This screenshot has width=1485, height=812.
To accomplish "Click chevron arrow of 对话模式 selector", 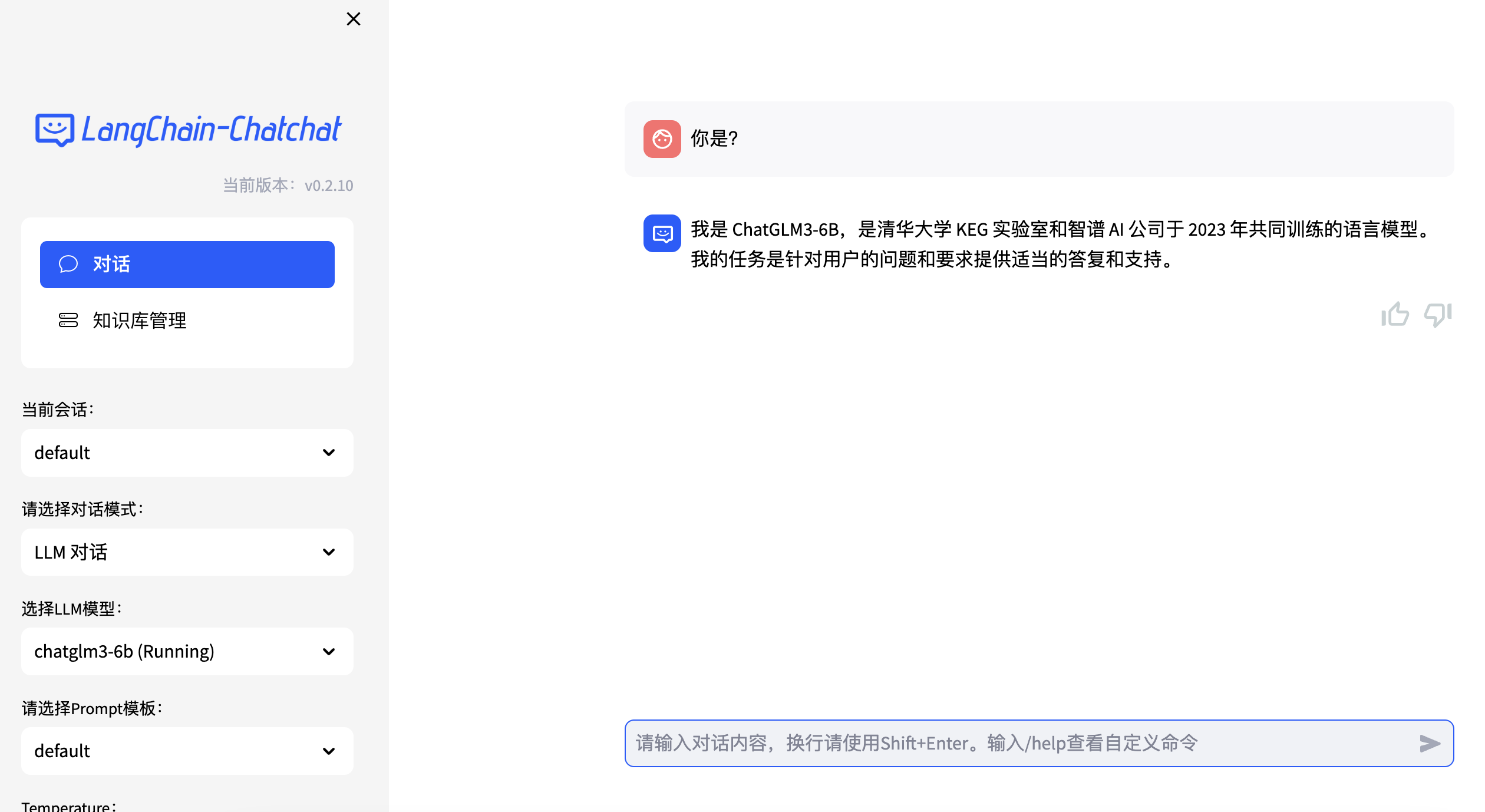I will point(329,552).
